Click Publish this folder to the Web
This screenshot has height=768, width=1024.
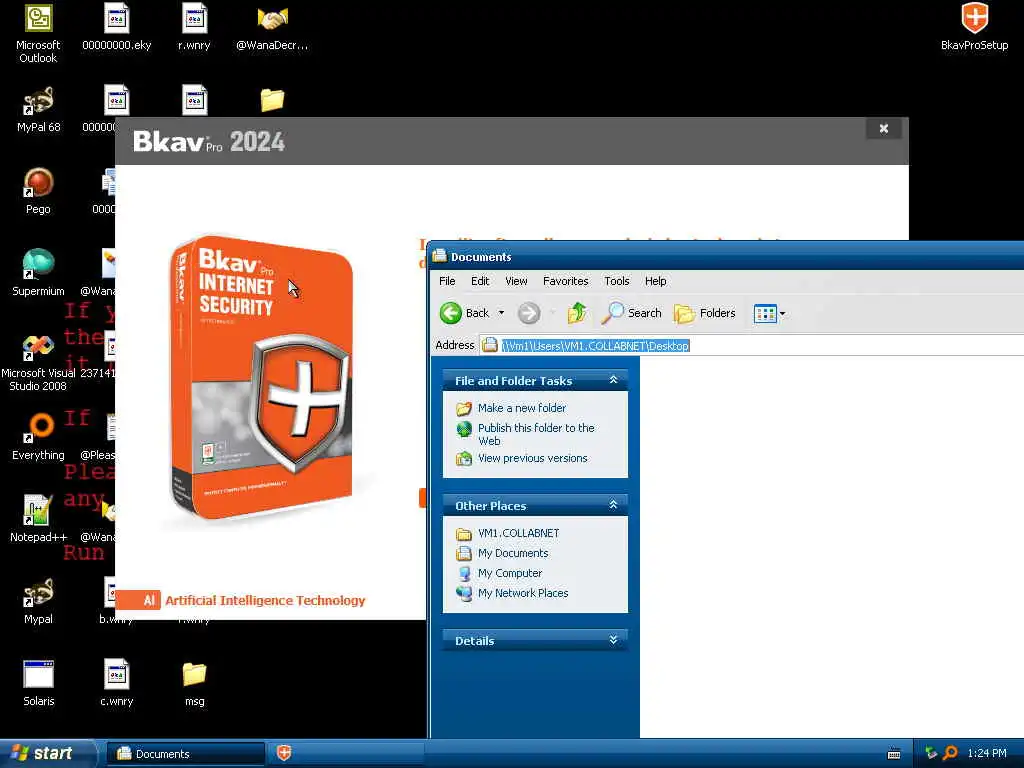536,434
